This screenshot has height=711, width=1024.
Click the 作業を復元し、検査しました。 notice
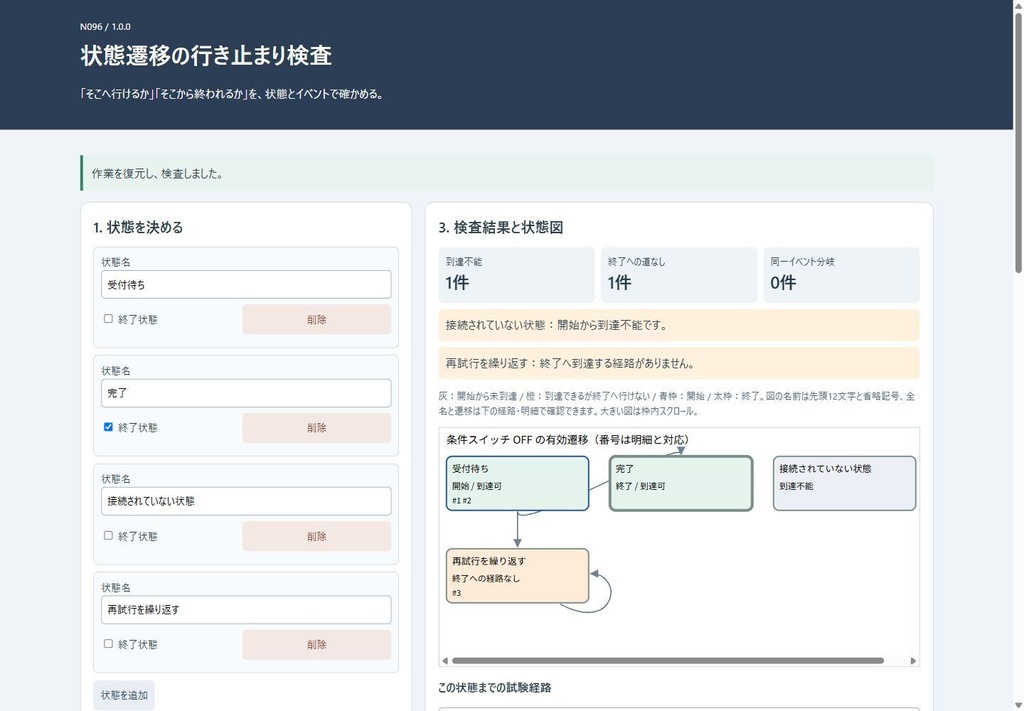coord(507,174)
